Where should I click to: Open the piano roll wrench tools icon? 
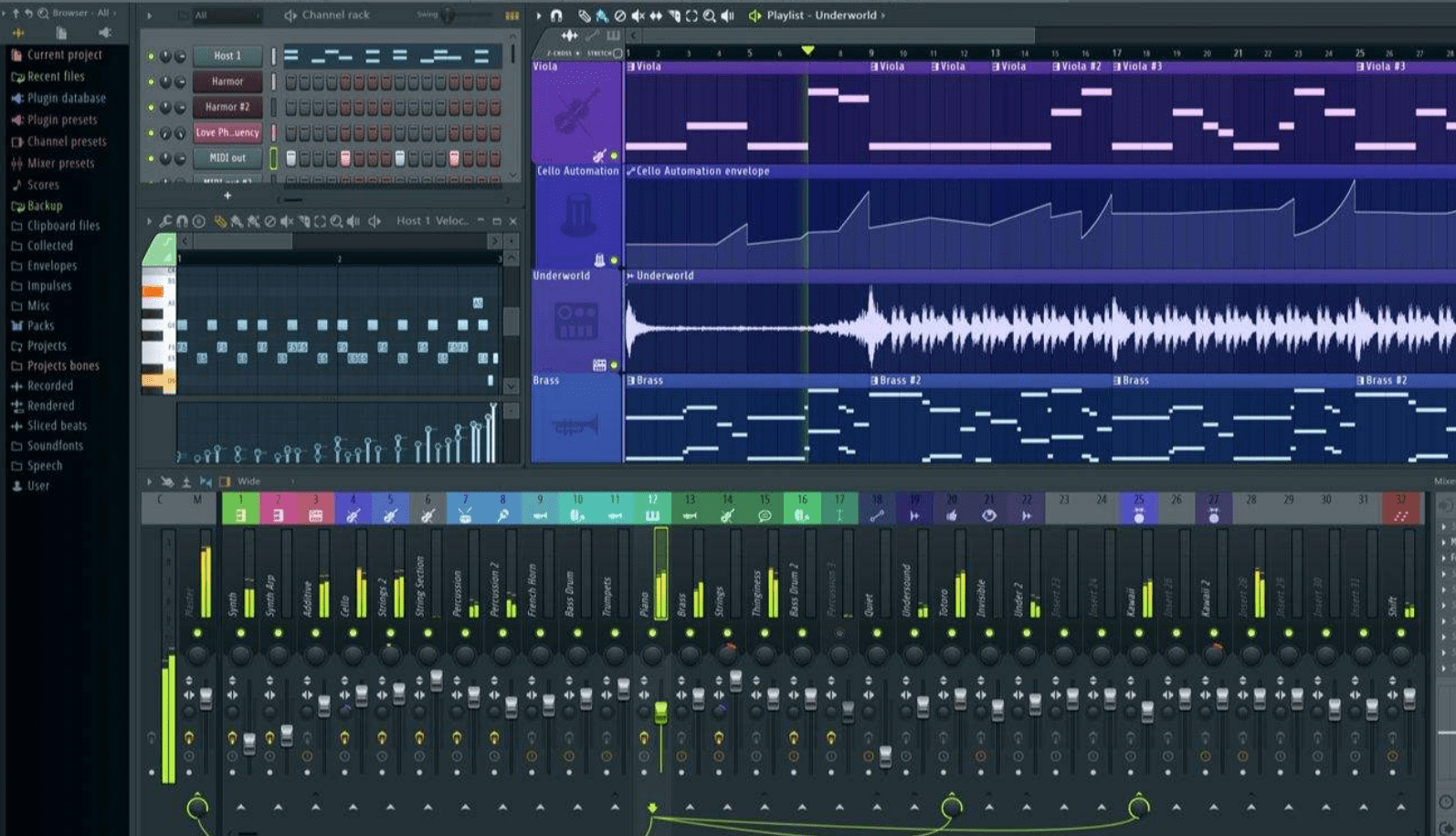pyautogui.click(x=165, y=221)
